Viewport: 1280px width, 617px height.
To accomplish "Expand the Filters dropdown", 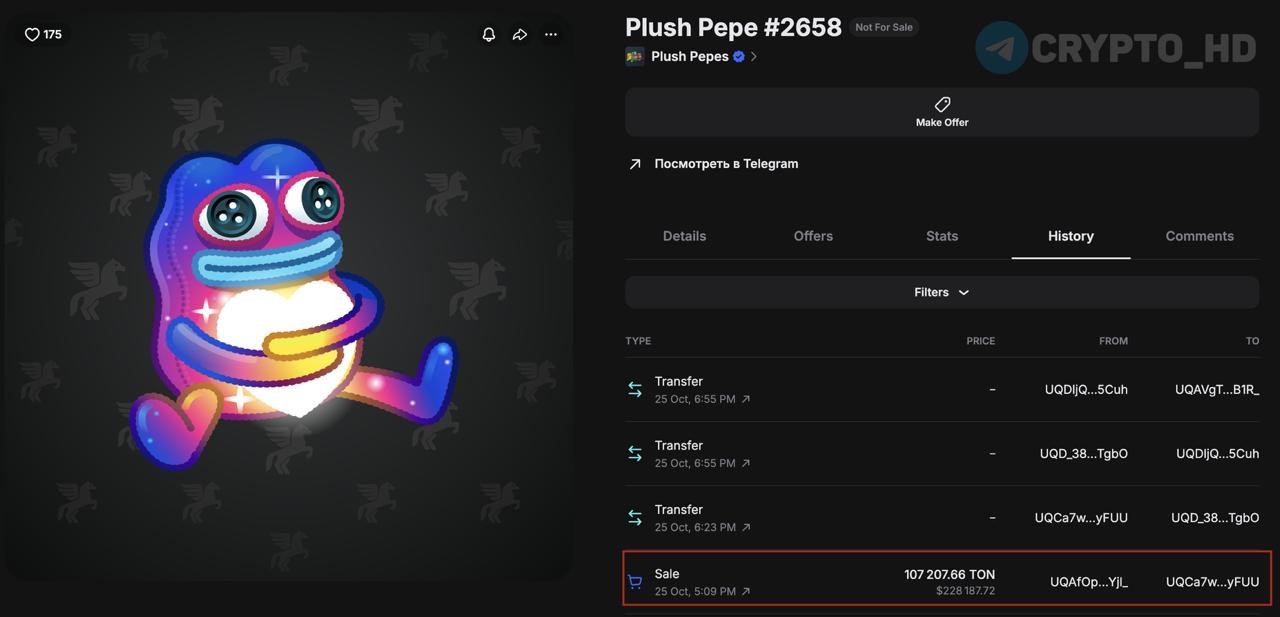I will coord(941,293).
